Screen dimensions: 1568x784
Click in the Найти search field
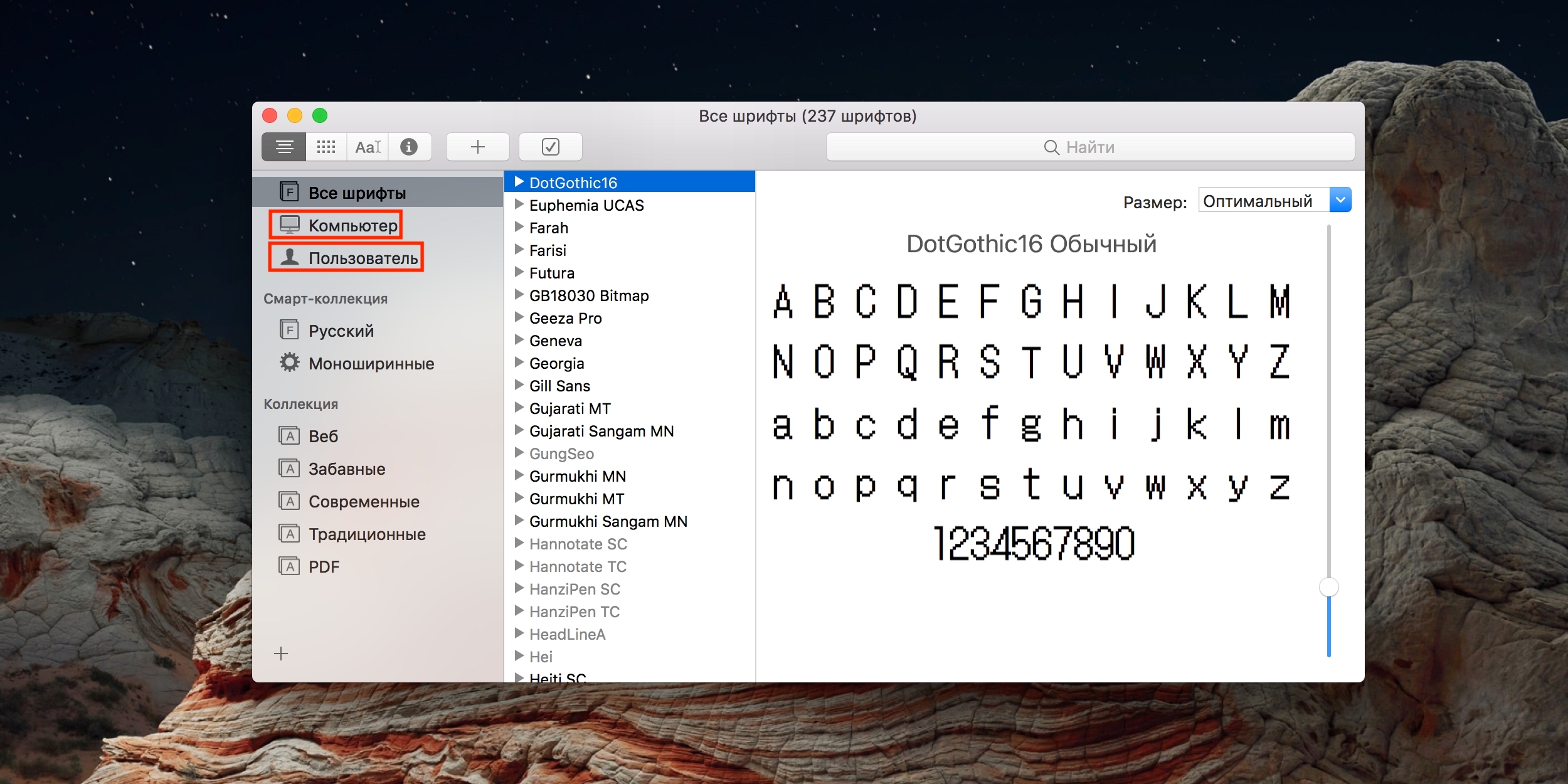pos(1090,147)
